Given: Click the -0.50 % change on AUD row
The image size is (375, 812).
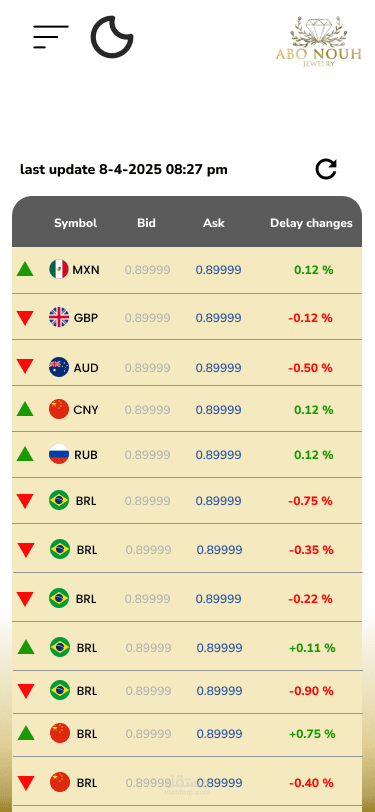Looking at the screenshot, I should (310, 368).
